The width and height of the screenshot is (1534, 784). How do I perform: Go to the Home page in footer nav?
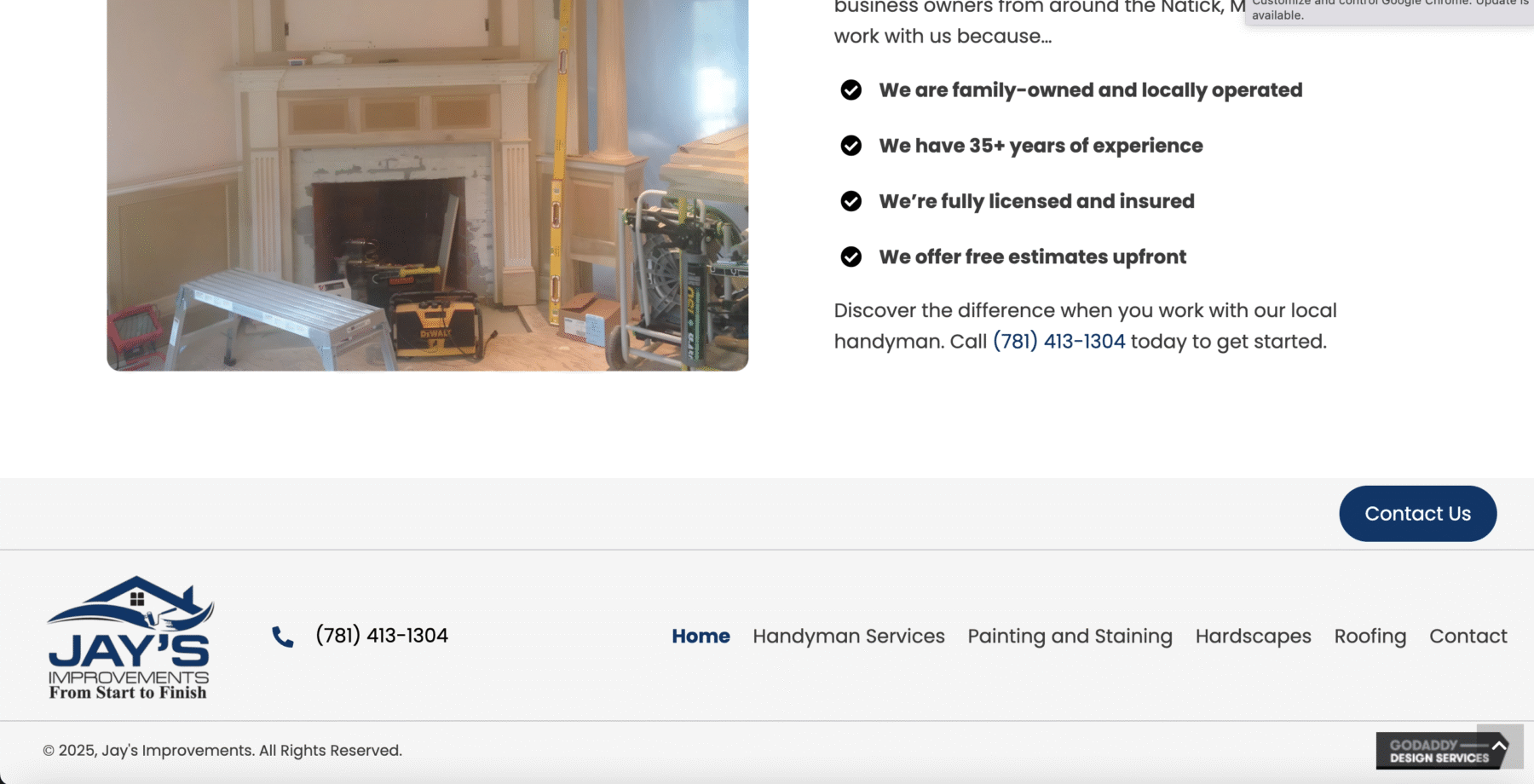tap(701, 637)
